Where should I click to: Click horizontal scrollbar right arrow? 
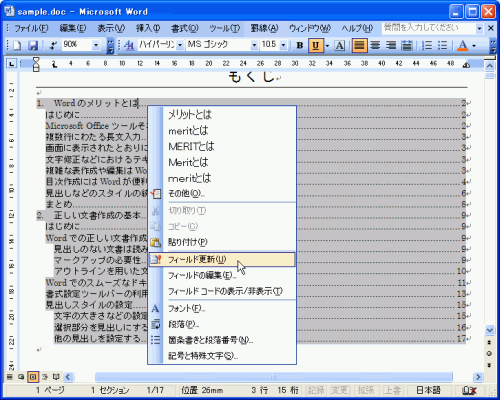click(478, 377)
